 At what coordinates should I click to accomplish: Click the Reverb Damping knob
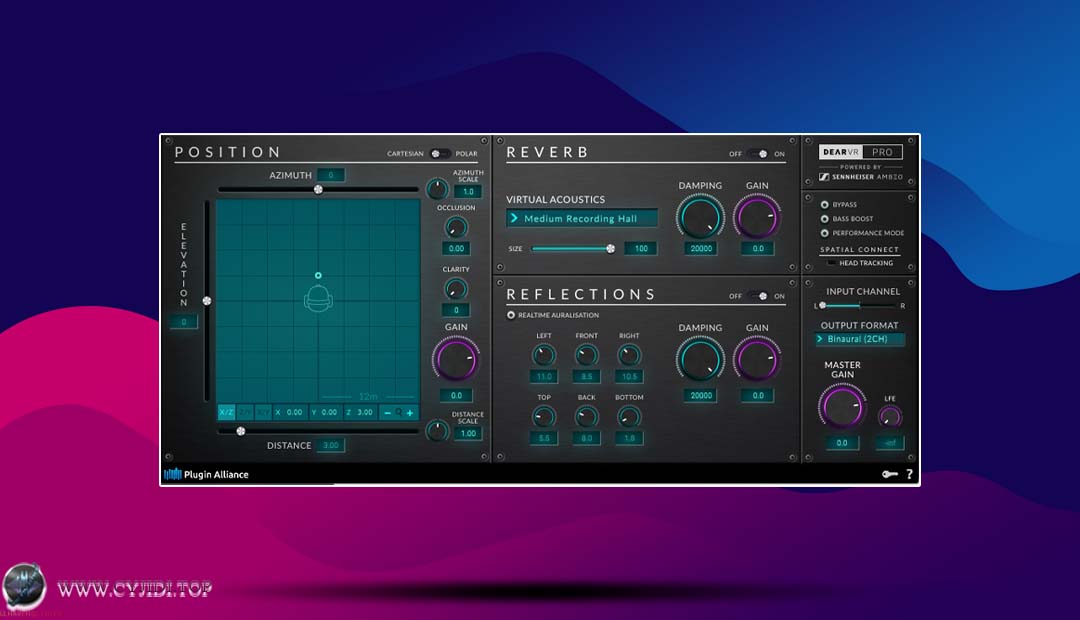[700, 218]
